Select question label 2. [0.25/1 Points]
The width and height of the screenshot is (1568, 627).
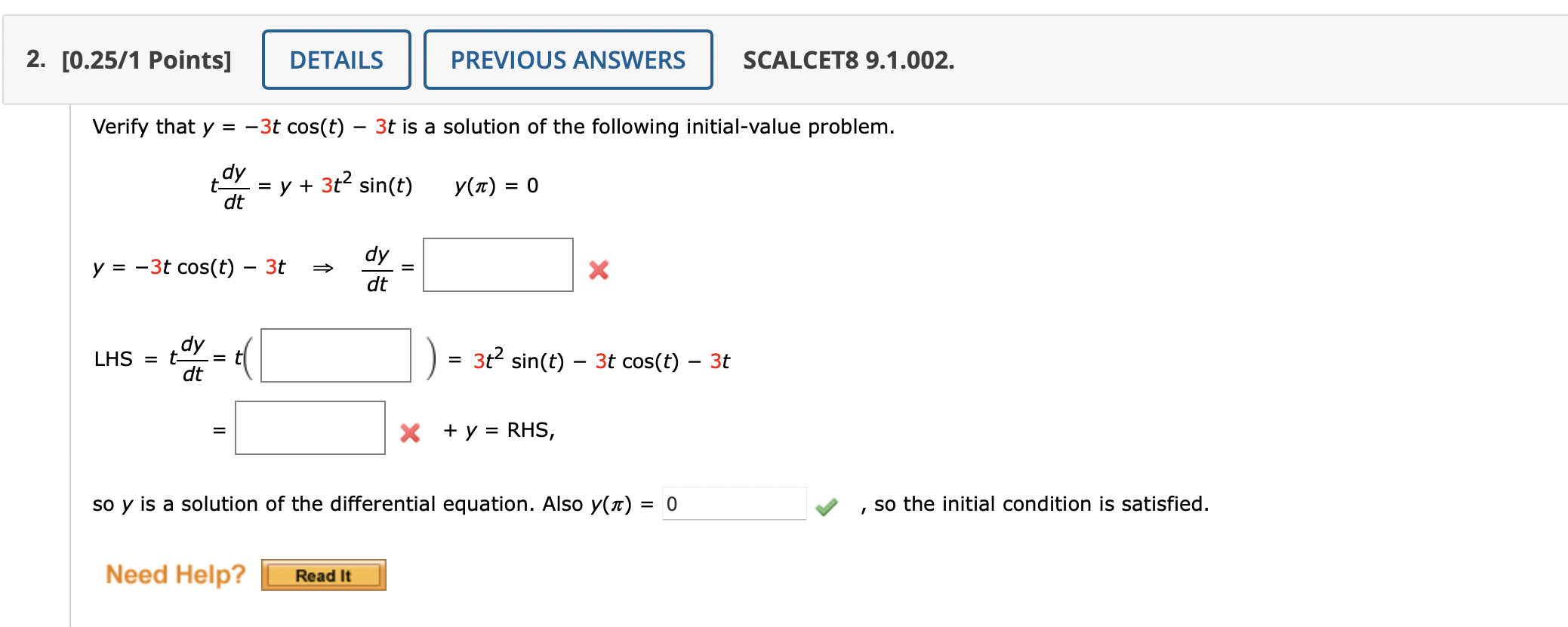pyautogui.click(x=130, y=59)
